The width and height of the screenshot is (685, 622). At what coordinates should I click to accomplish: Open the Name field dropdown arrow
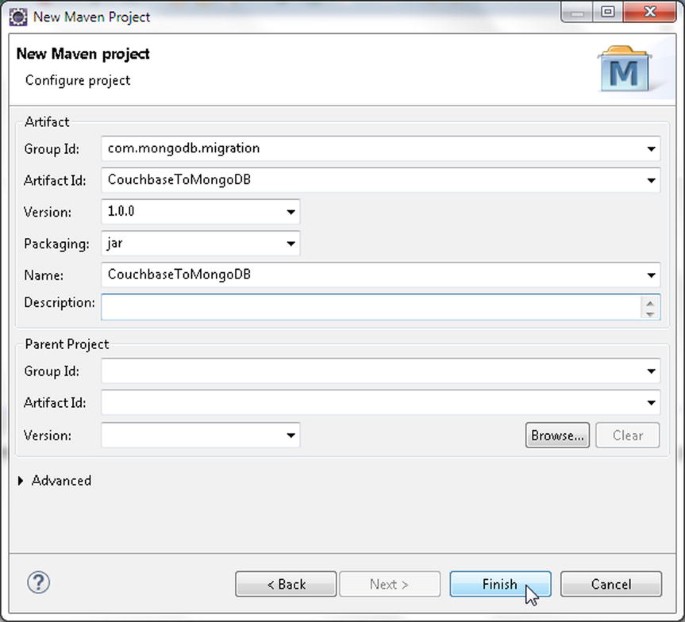(x=651, y=275)
